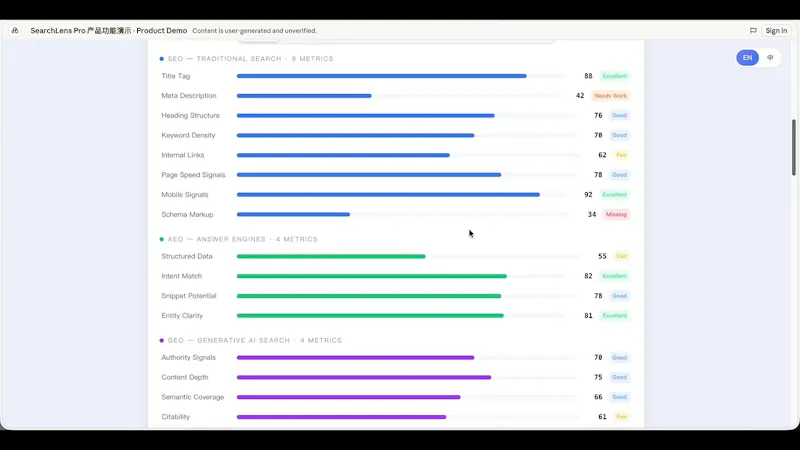The width and height of the screenshot is (800, 450).
Task: Click the Intent Match green progress bar
Action: click(x=402, y=276)
